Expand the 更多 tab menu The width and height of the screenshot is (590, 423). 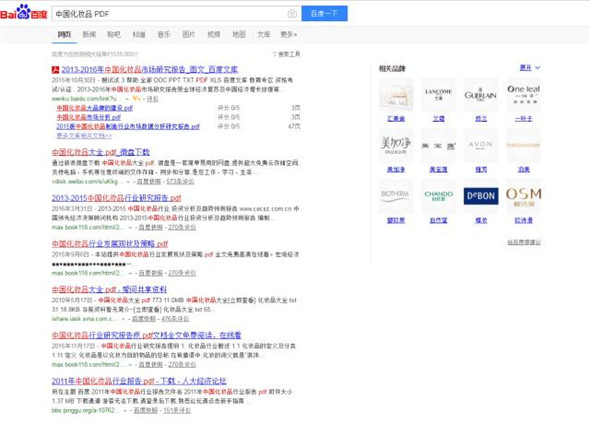tap(289, 34)
